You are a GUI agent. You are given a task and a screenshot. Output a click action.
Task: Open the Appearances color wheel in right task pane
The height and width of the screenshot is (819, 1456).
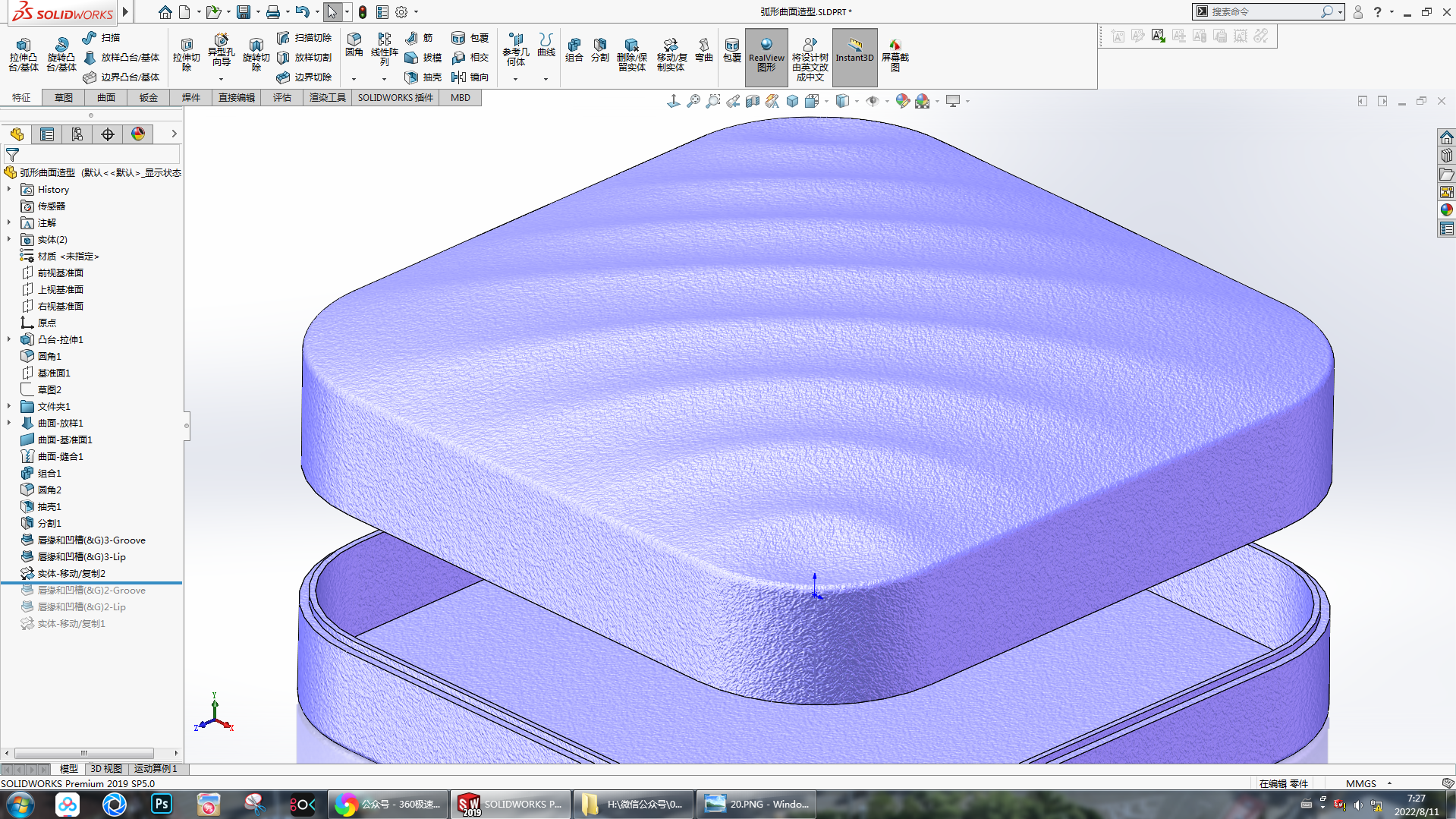click(x=1446, y=210)
